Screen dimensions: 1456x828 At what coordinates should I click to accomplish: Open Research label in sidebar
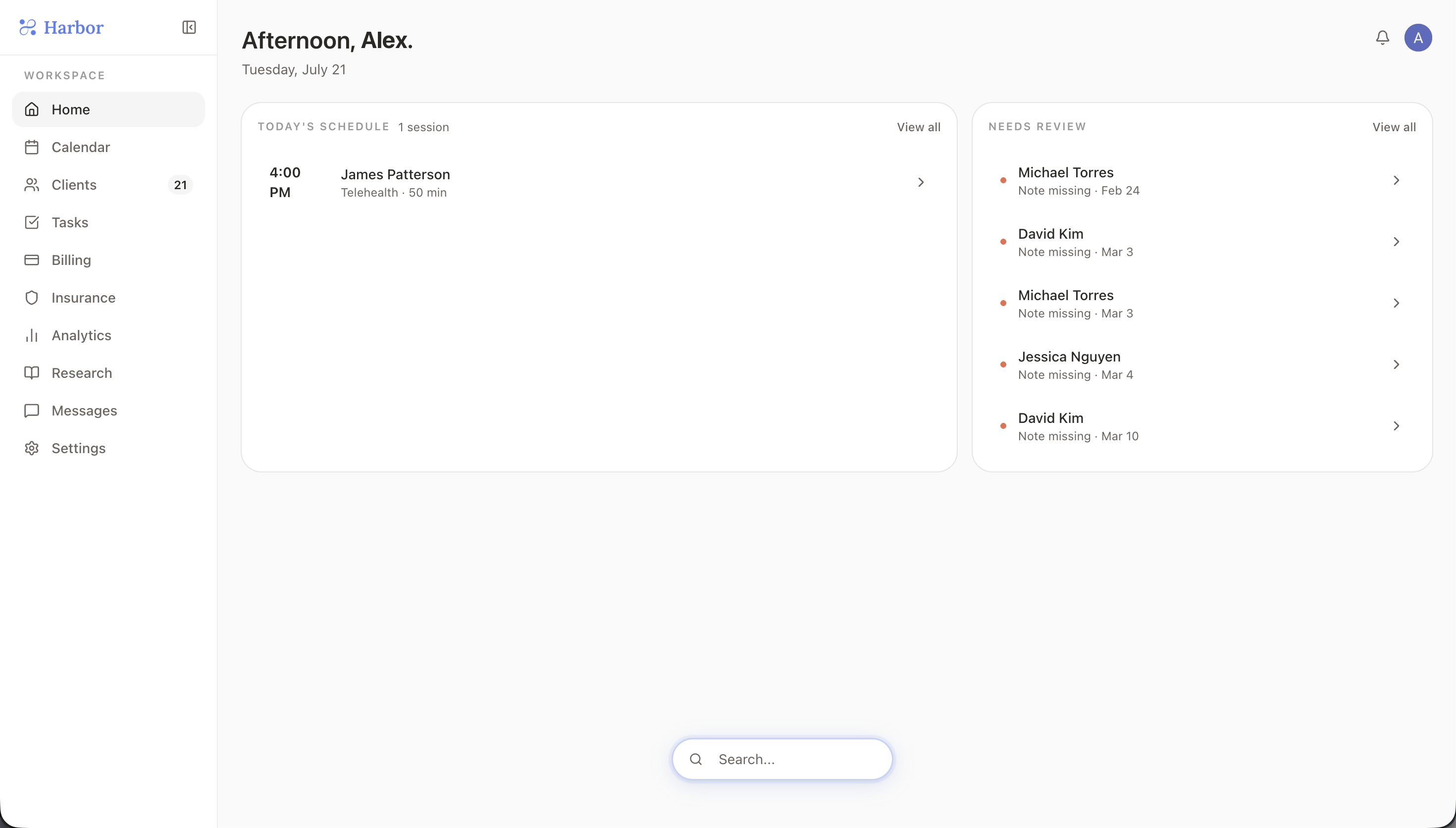pos(82,373)
